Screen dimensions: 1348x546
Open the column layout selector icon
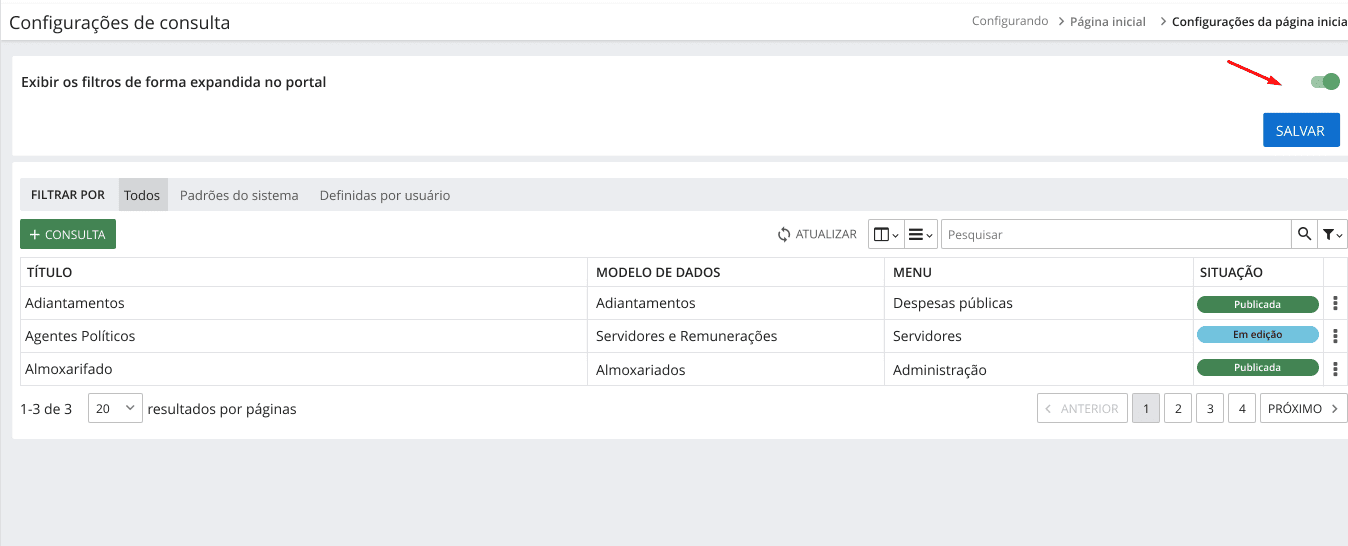(886, 234)
